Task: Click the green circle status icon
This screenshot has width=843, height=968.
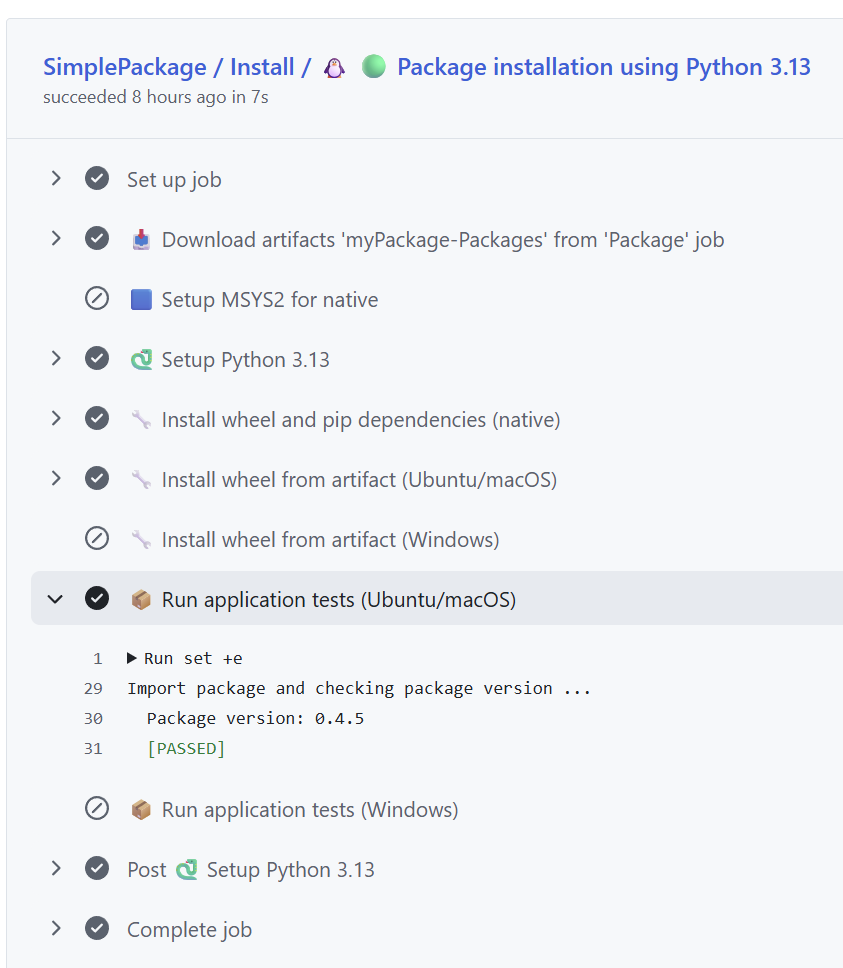Action: (373, 67)
